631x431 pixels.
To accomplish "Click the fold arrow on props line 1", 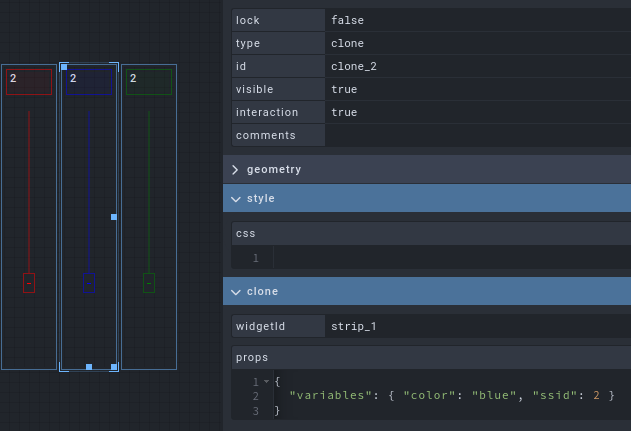I will (x=265, y=382).
